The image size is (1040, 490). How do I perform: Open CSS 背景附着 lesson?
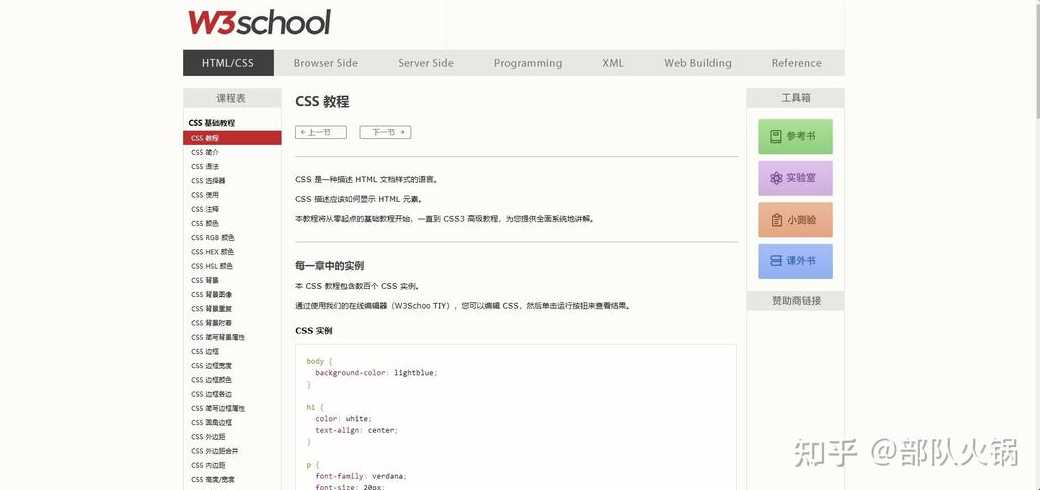(x=212, y=323)
